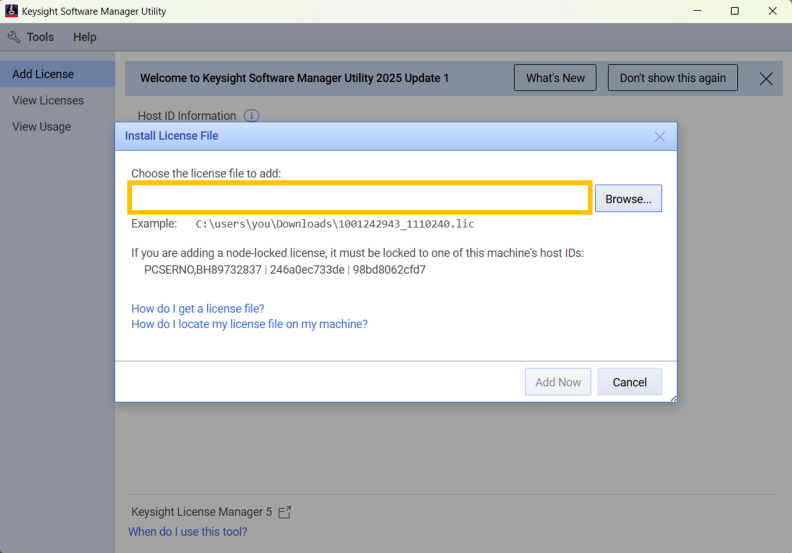Click the Keysight app icon in title bar
This screenshot has width=792, height=553.
tap(11, 11)
